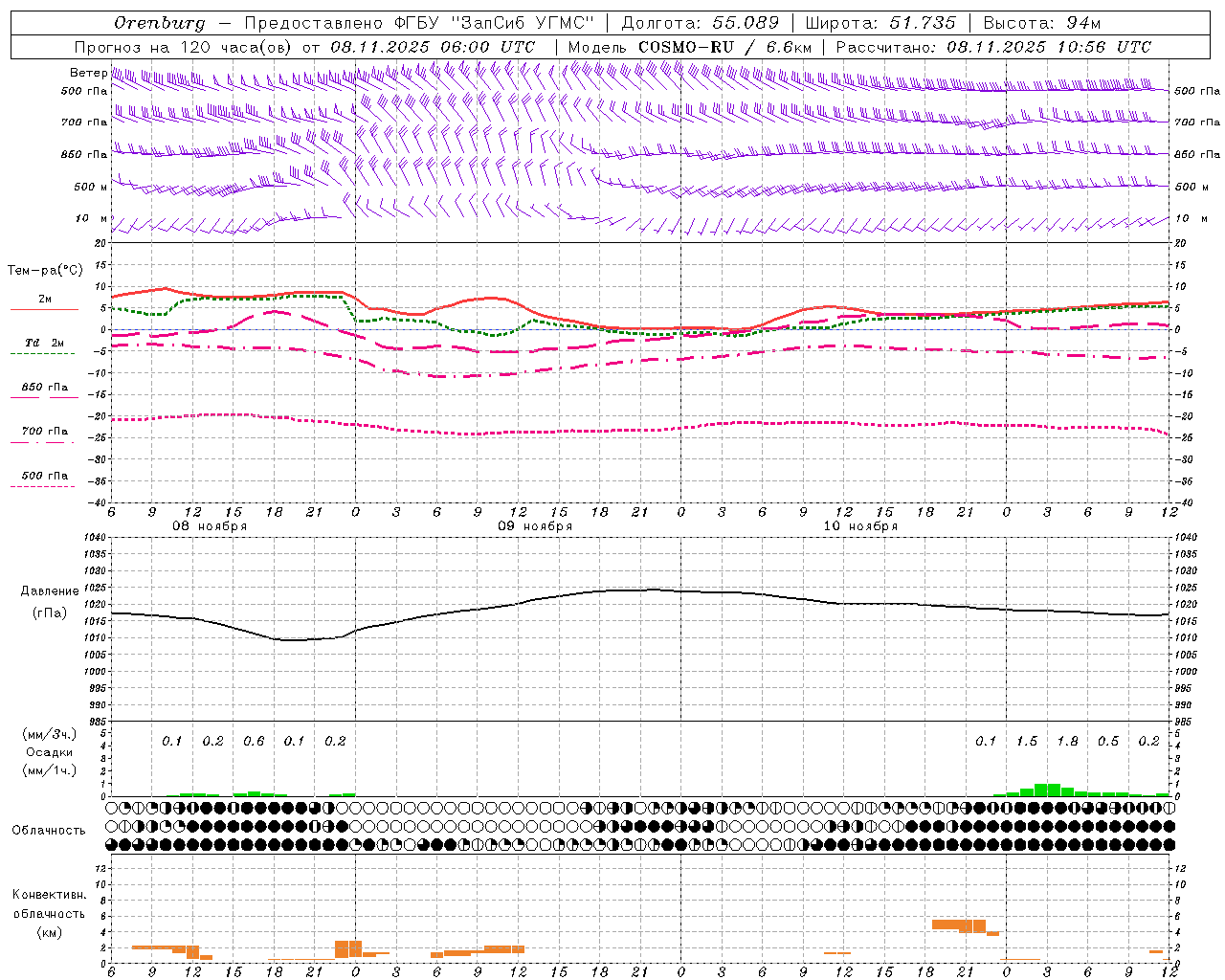Select the Широта: 51.735 header field

(880, 23)
